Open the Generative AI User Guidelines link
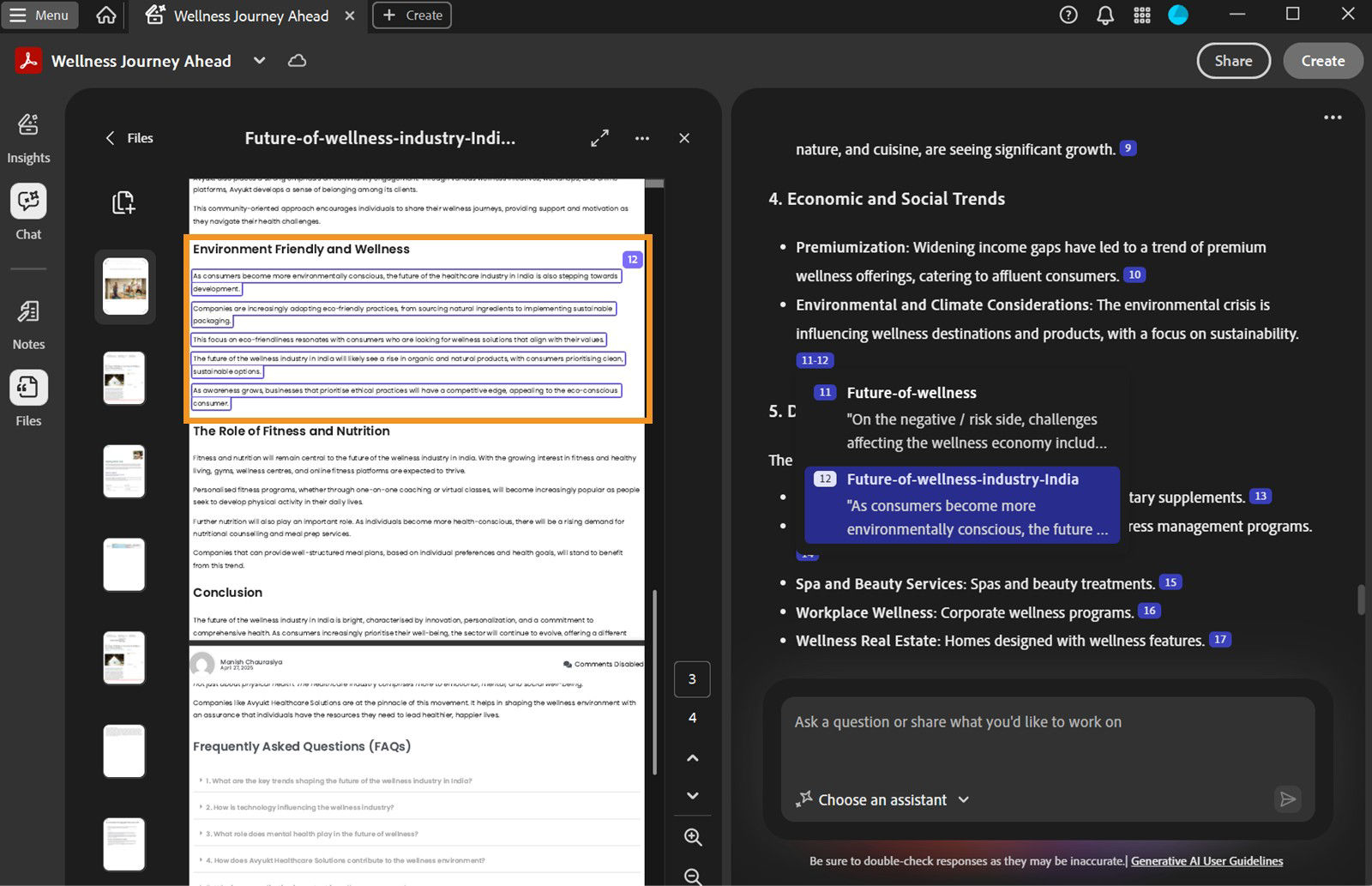The width and height of the screenshot is (1372, 886). (1207, 861)
